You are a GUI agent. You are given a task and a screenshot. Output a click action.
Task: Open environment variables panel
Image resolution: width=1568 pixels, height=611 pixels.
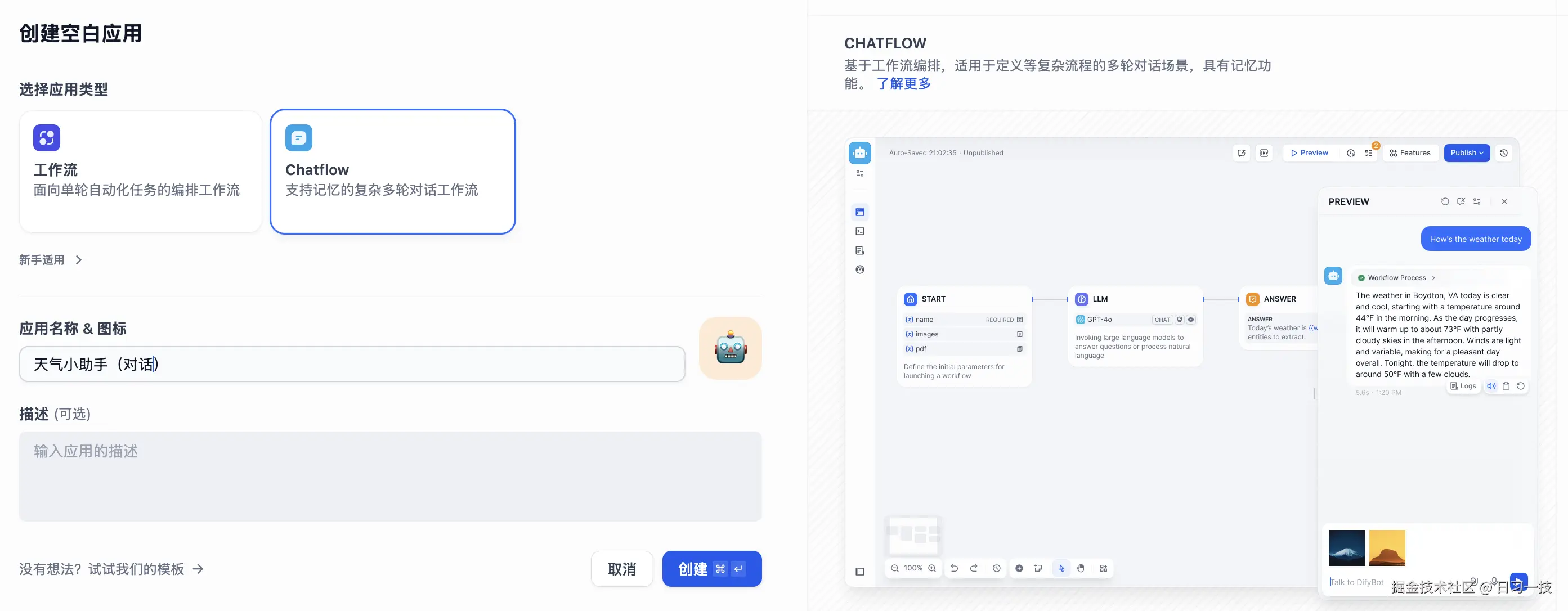click(1264, 153)
